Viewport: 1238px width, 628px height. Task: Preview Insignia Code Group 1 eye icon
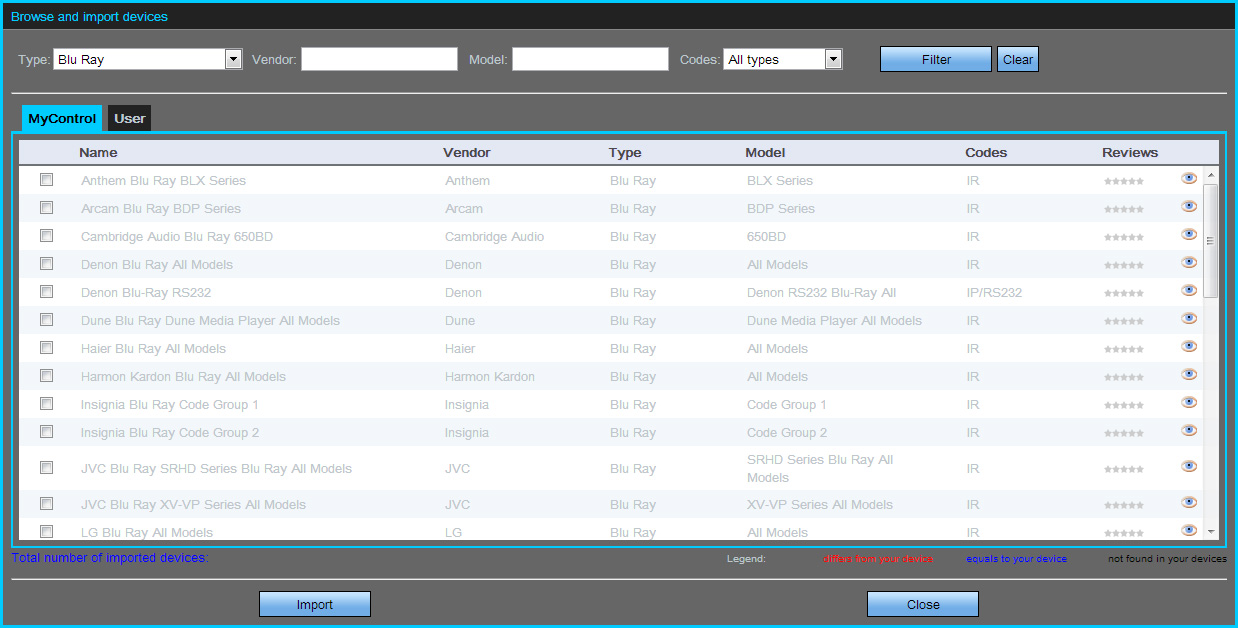[1189, 402]
